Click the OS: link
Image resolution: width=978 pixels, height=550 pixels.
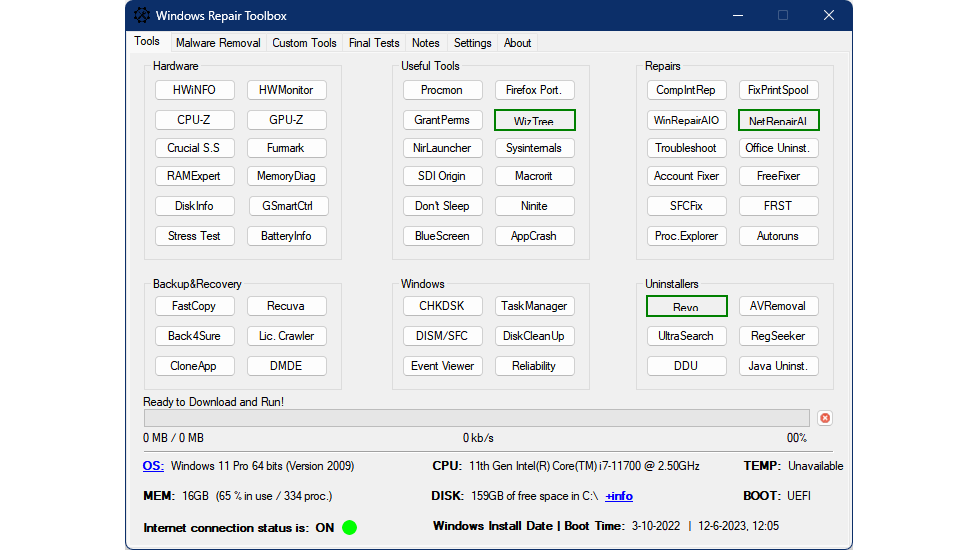coord(153,466)
